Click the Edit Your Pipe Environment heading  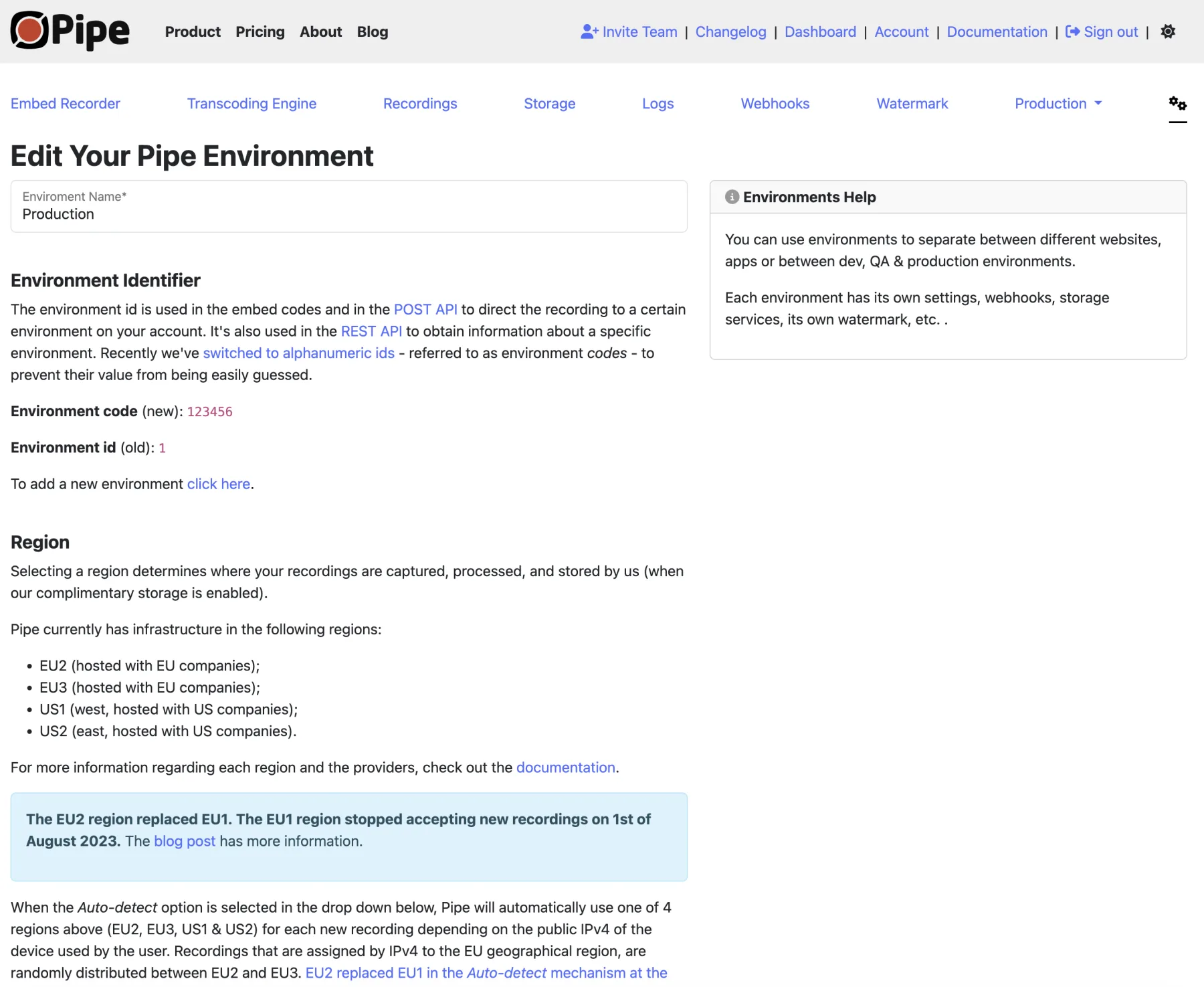[x=192, y=156]
